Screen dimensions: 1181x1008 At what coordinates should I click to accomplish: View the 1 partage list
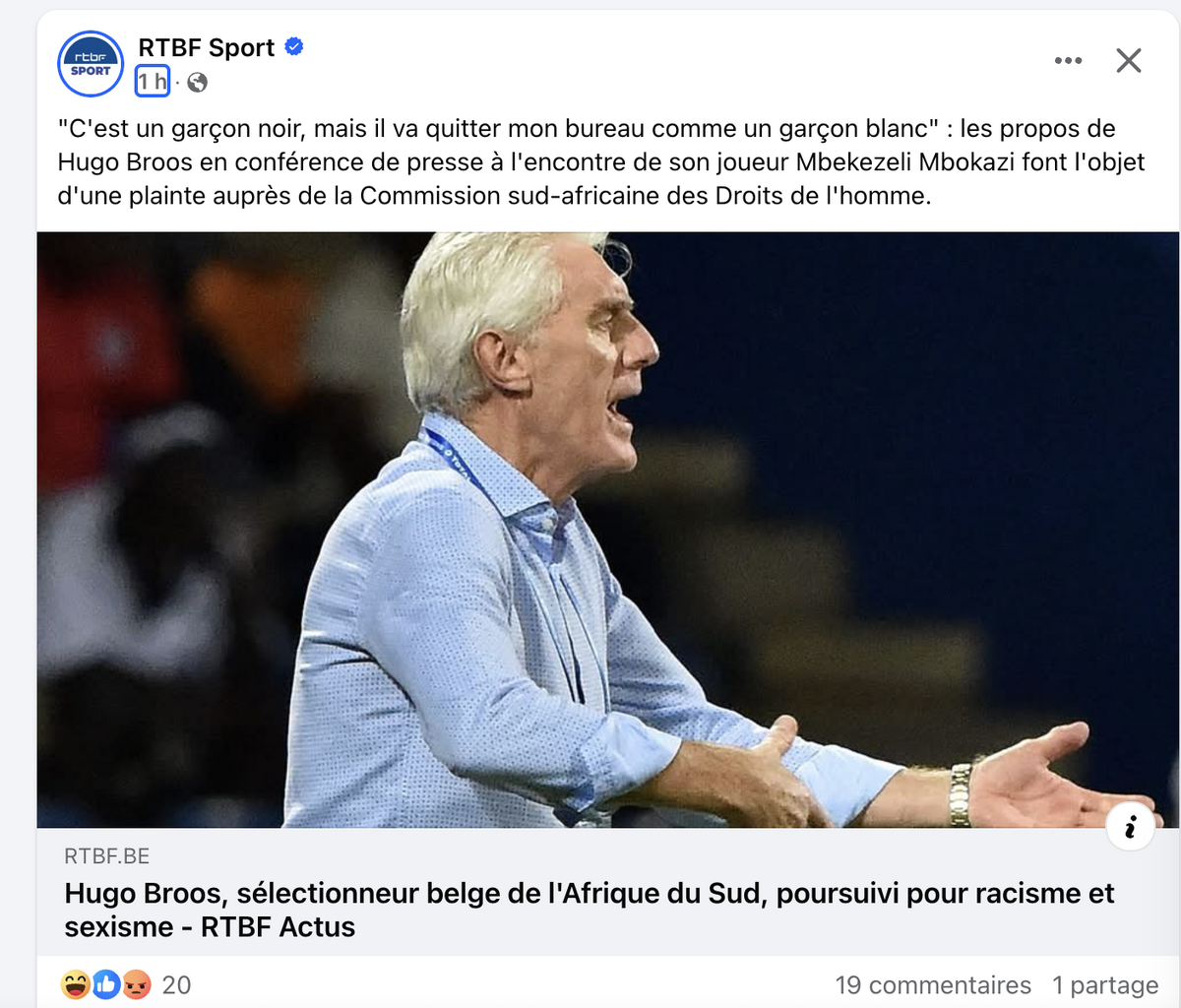click(1105, 984)
